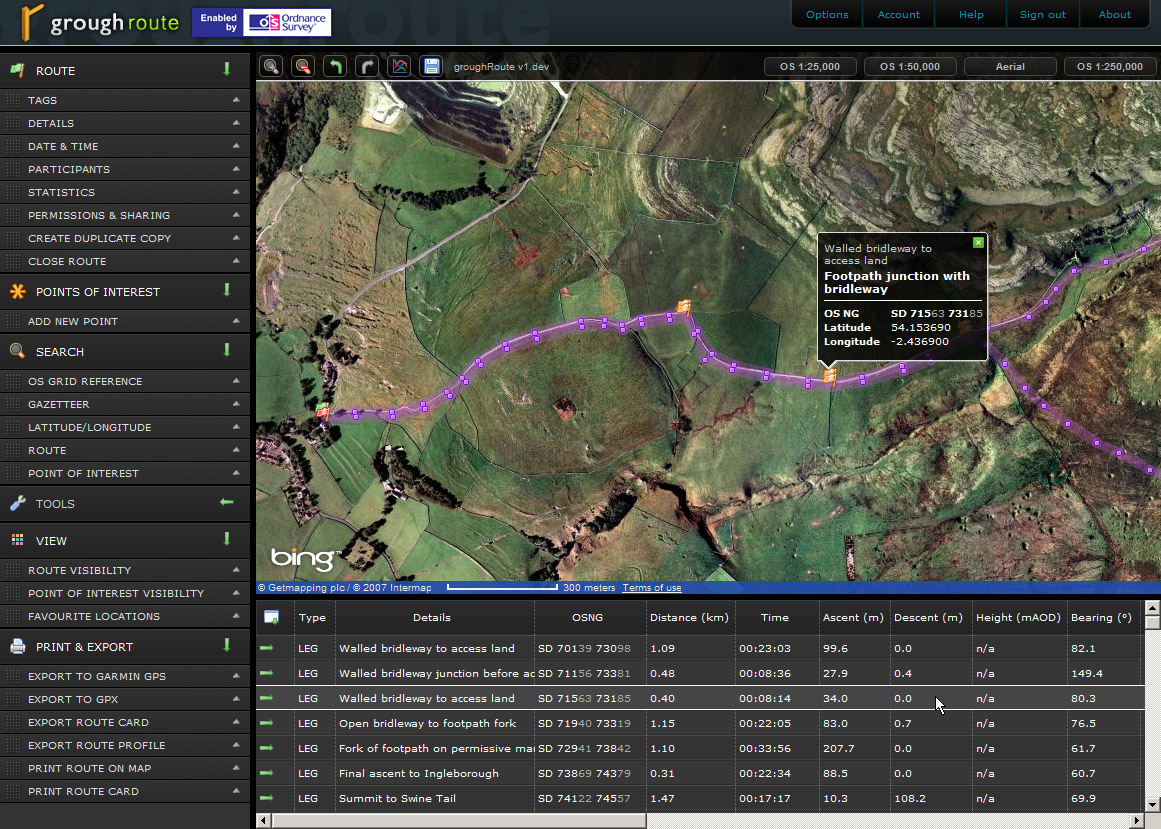
Task: Undo last change with green arrow
Action: coord(335,67)
